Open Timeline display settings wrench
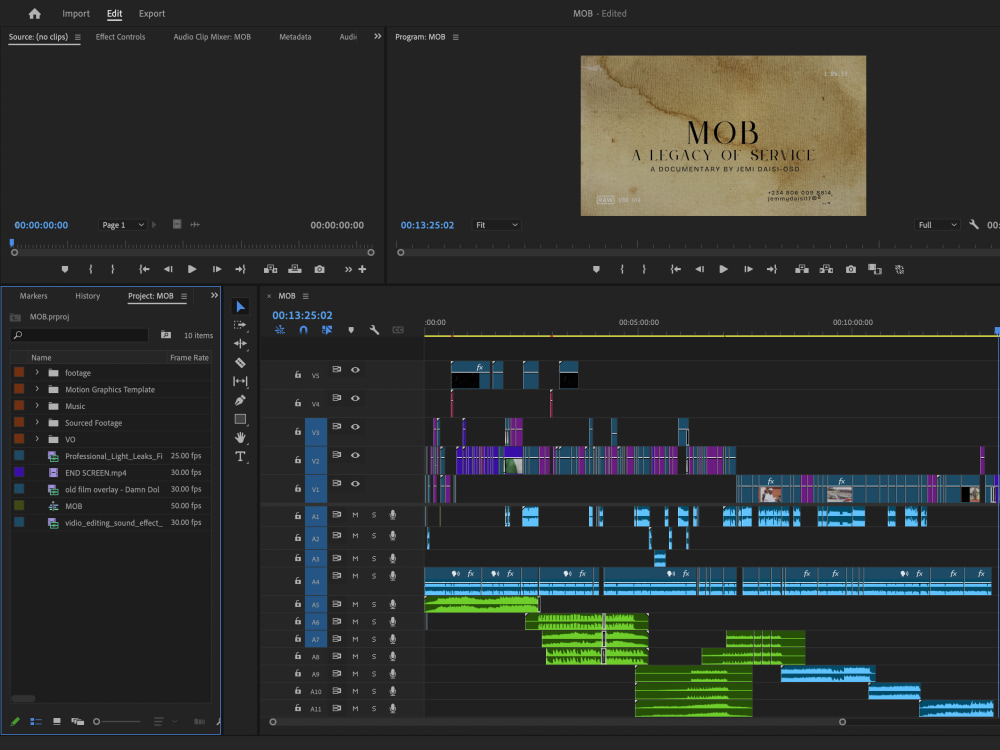The height and width of the screenshot is (750, 1000). pyautogui.click(x=374, y=330)
